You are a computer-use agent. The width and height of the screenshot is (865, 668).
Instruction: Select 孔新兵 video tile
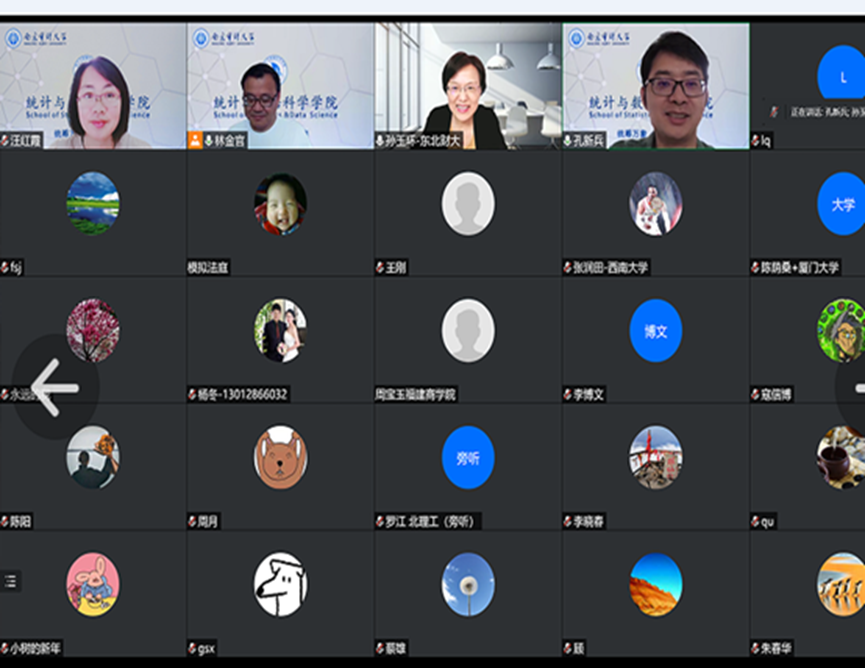tap(655, 85)
